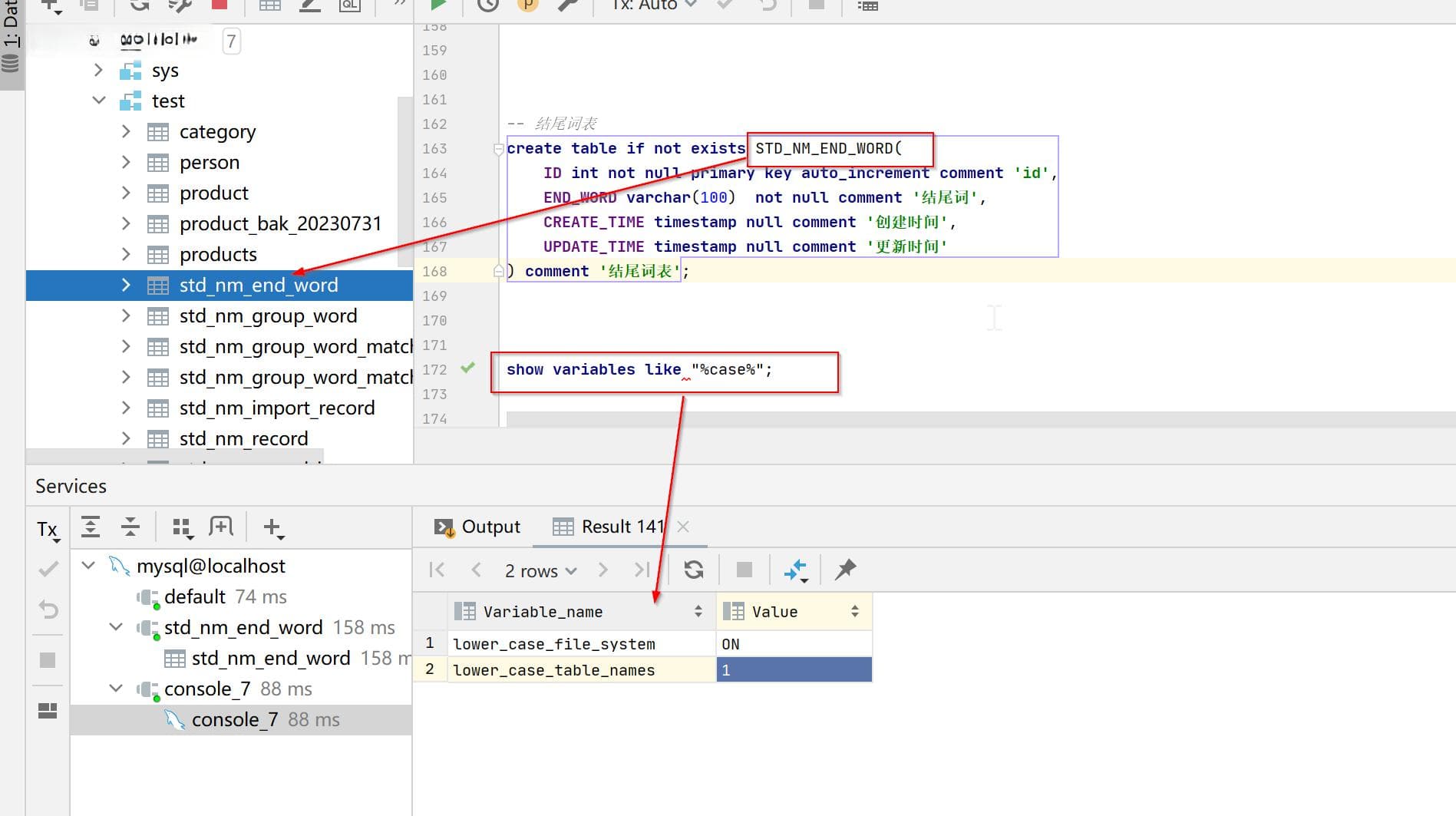The image size is (1456, 816).
Task: Select the products table in database tree
Action: (218, 254)
